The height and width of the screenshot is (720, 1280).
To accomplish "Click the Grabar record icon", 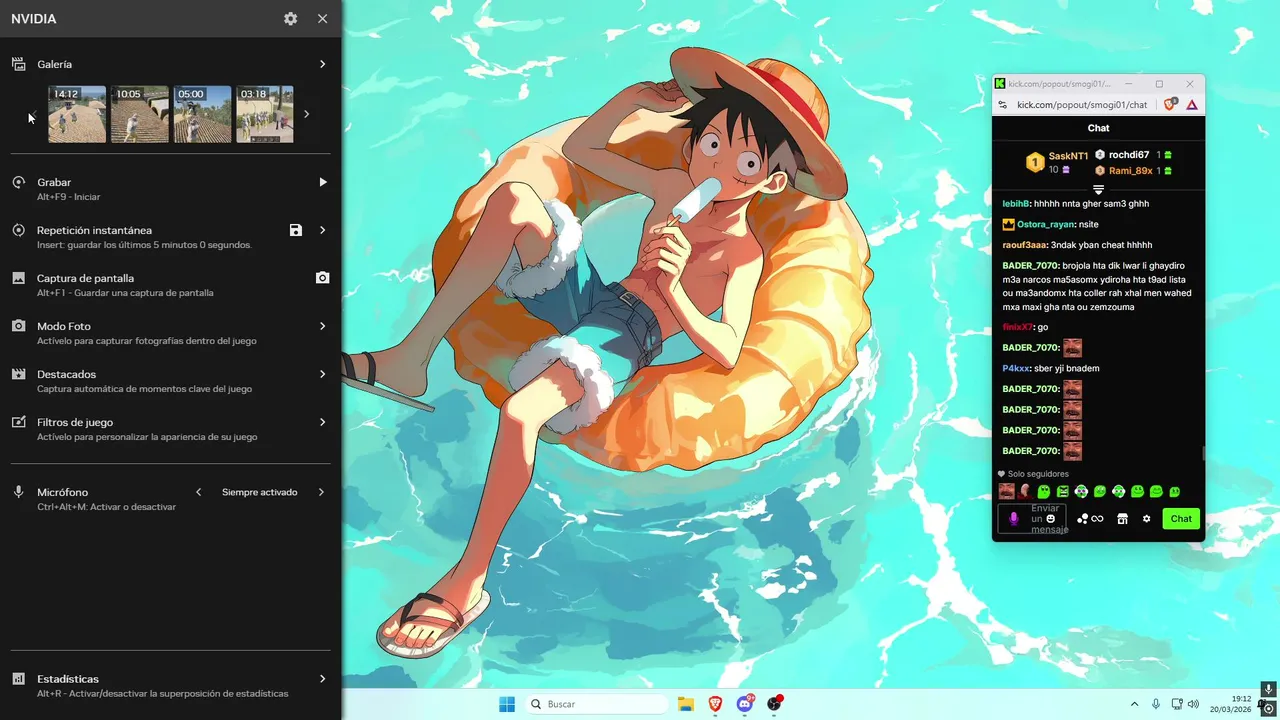I will 18,182.
